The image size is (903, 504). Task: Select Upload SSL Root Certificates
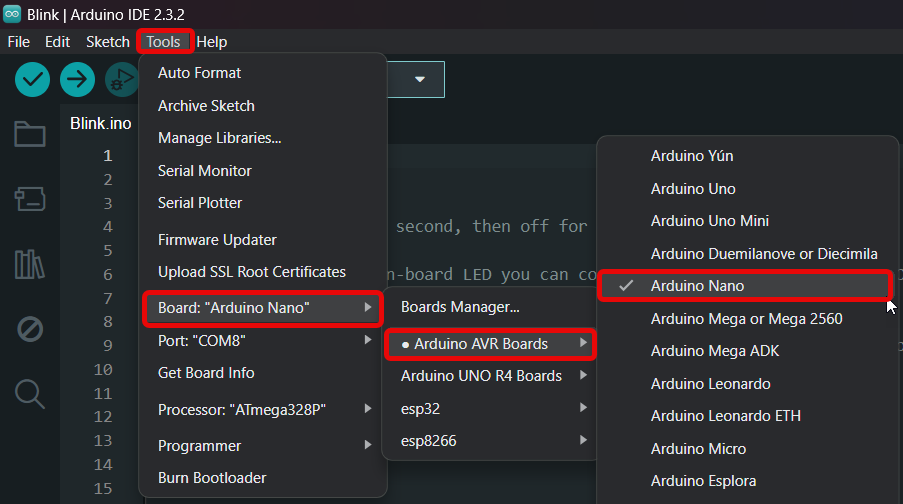tap(263, 272)
